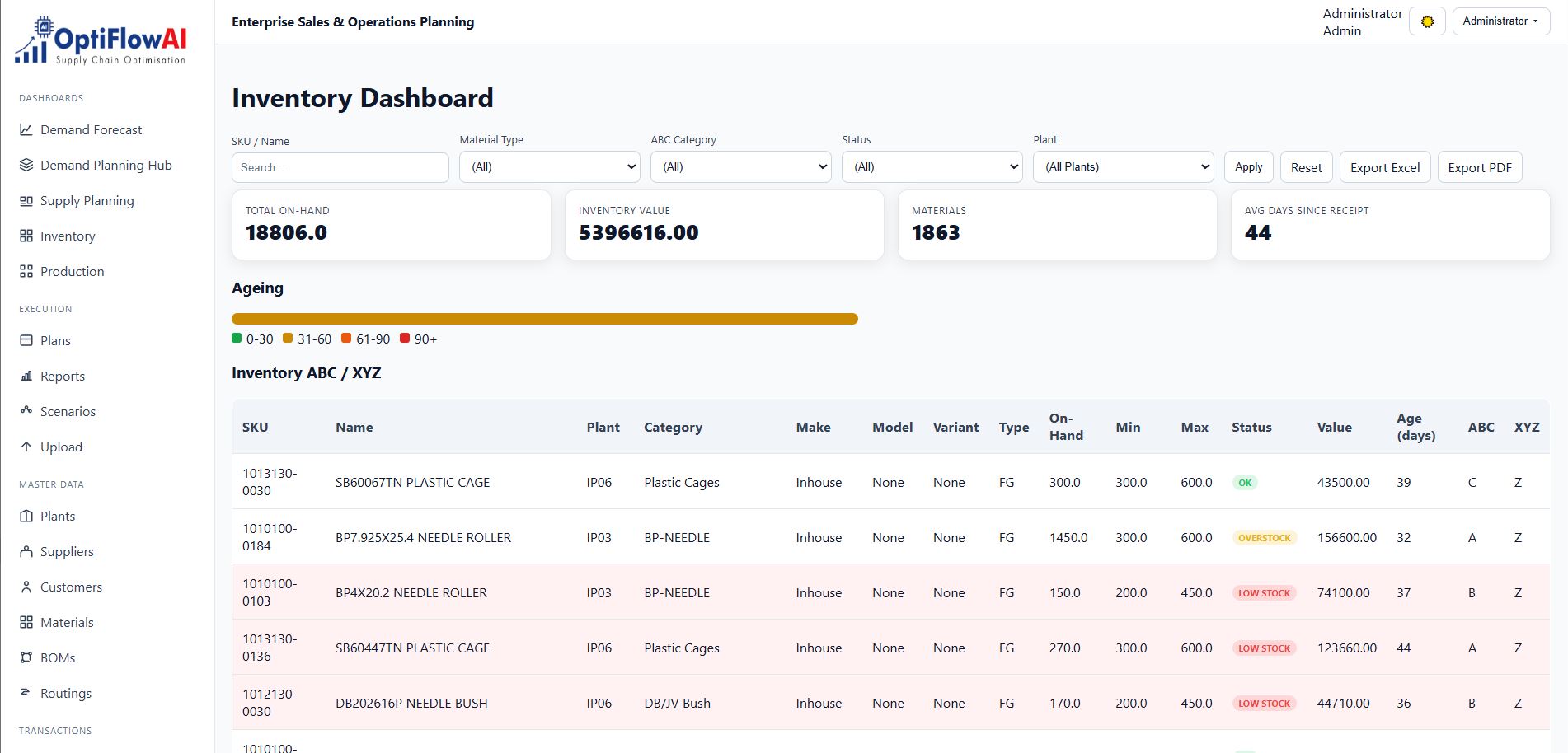Click the Reports bar chart icon
Screen dimensions: 1568x753
coord(26,376)
